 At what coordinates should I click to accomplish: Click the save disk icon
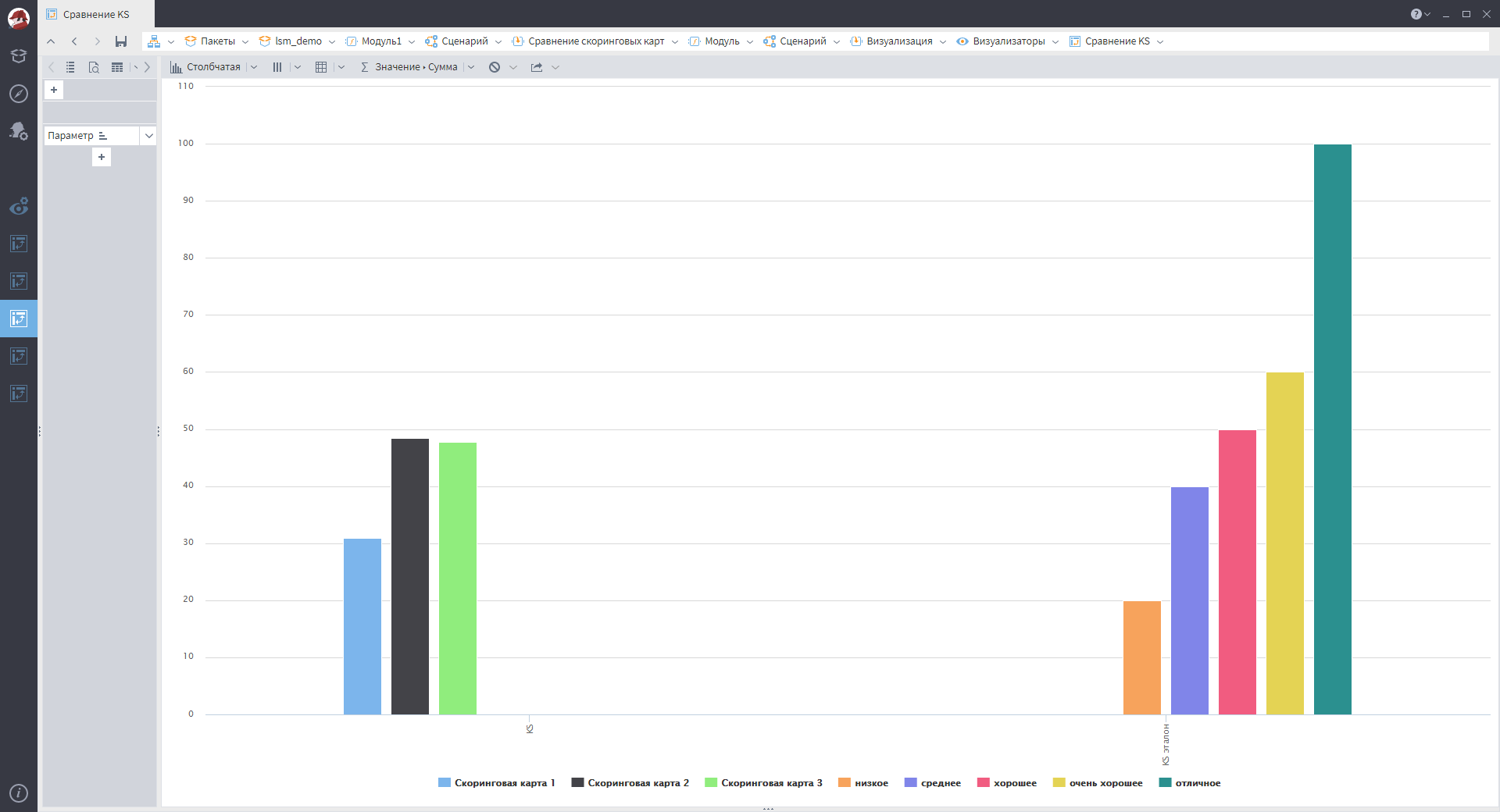[121, 41]
